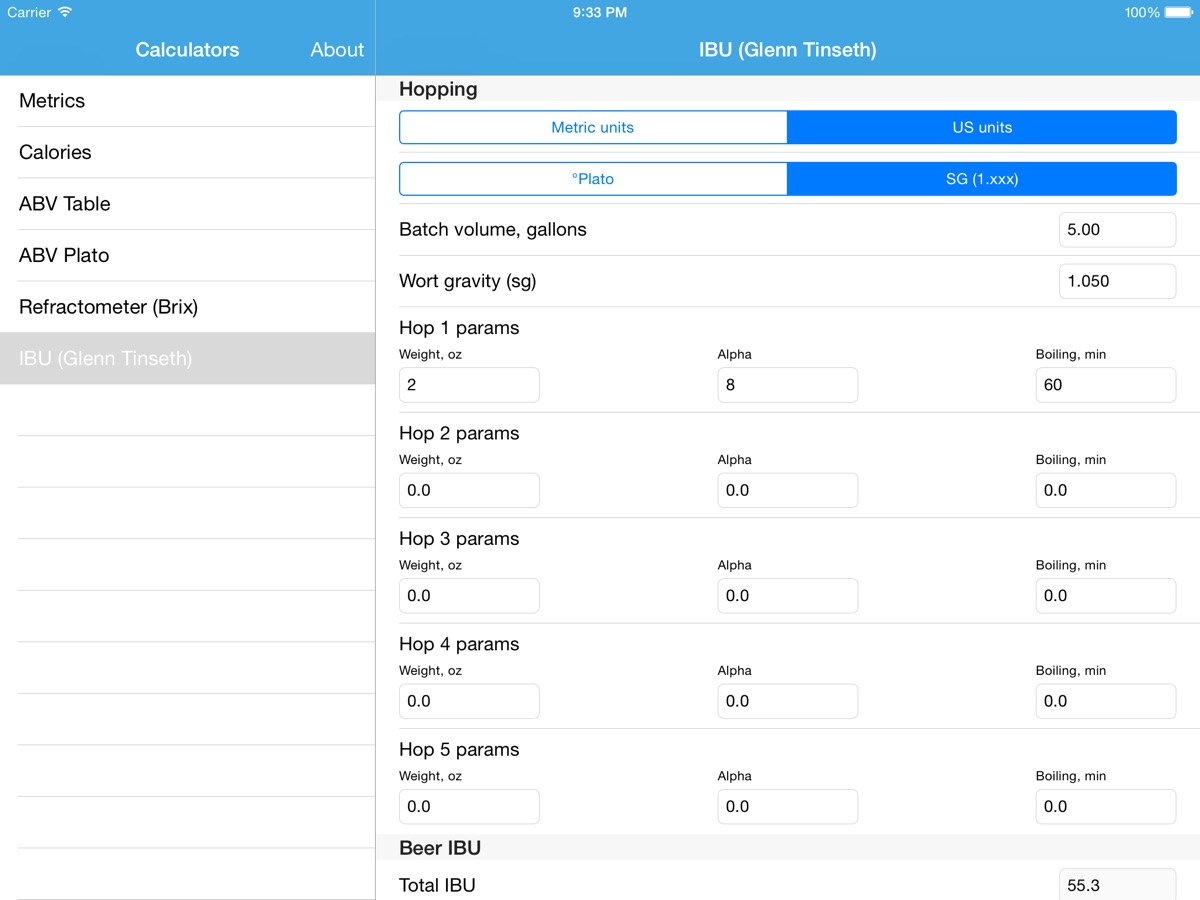Open the About page
1200x900 pixels.
click(336, 50)
